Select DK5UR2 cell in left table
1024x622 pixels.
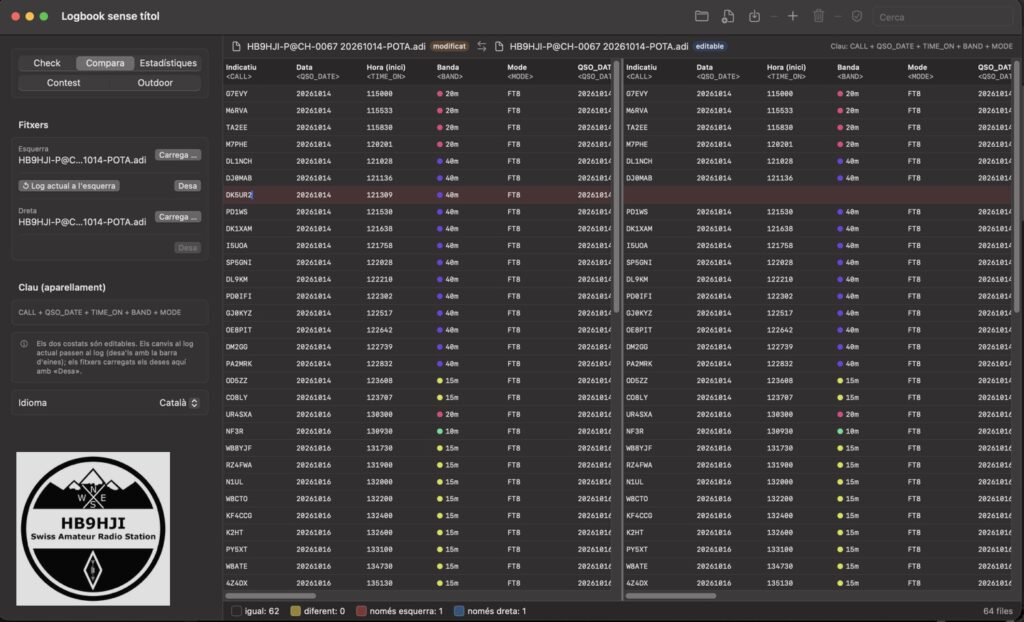pos(239,195)
